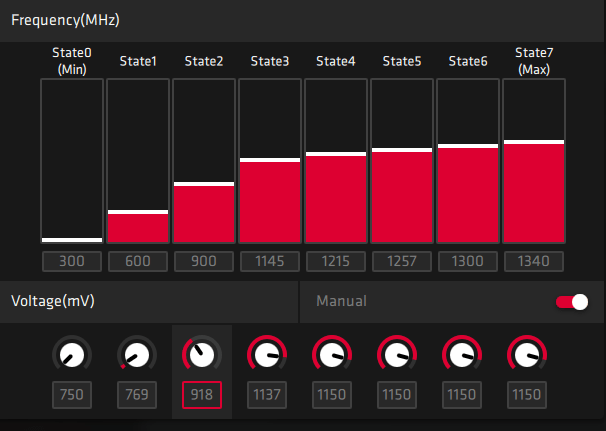The height and width of the screenshot is (431, 606).
Task: Edit the State7 voltage field showing 1150
Action: [527, 395]
